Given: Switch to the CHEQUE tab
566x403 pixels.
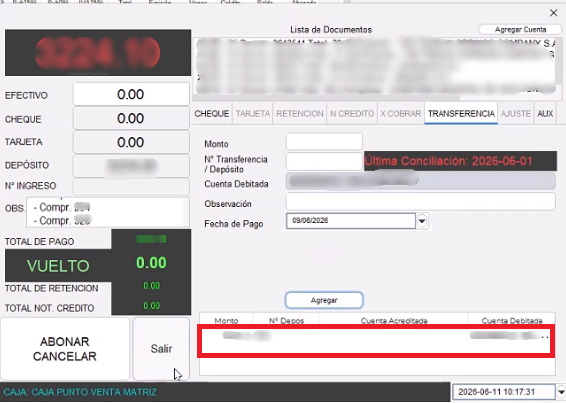Looking at the screenshot, I should click(212, 114).
